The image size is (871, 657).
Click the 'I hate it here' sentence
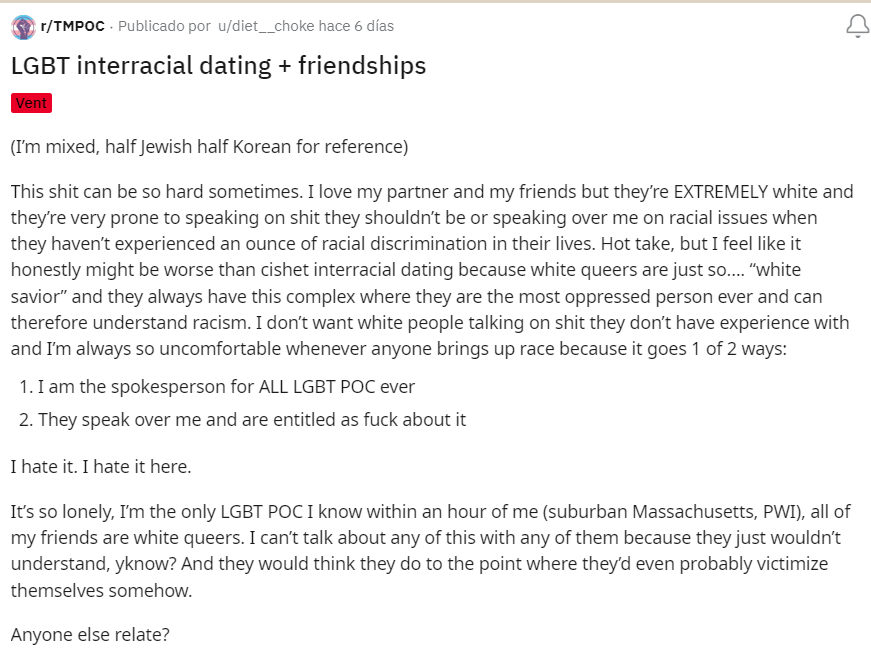[x=137, y=467]
